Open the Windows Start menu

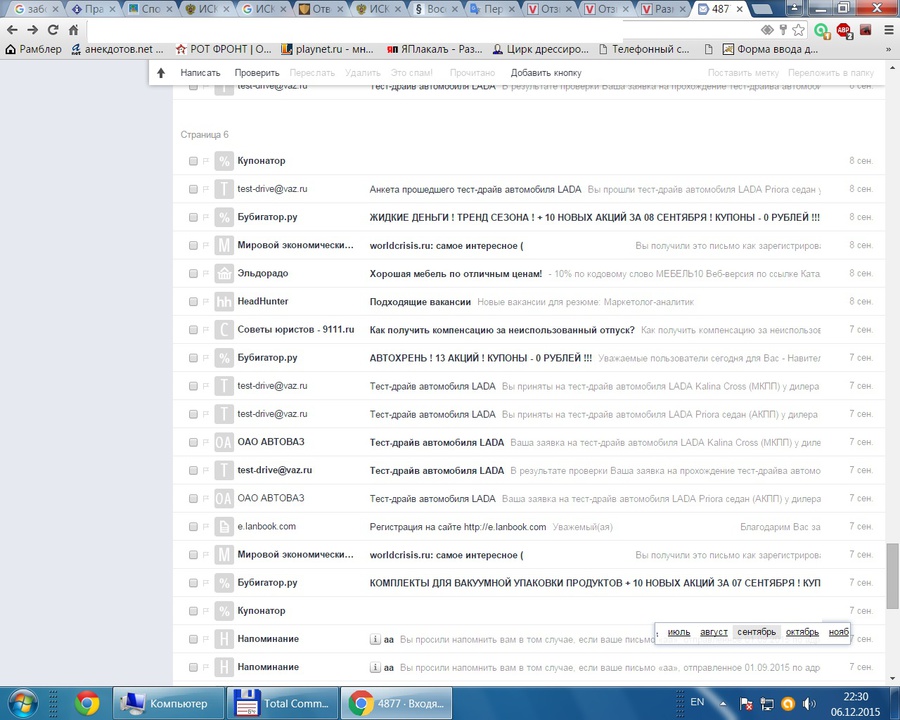pyautogui.click(x=23, y=703)
